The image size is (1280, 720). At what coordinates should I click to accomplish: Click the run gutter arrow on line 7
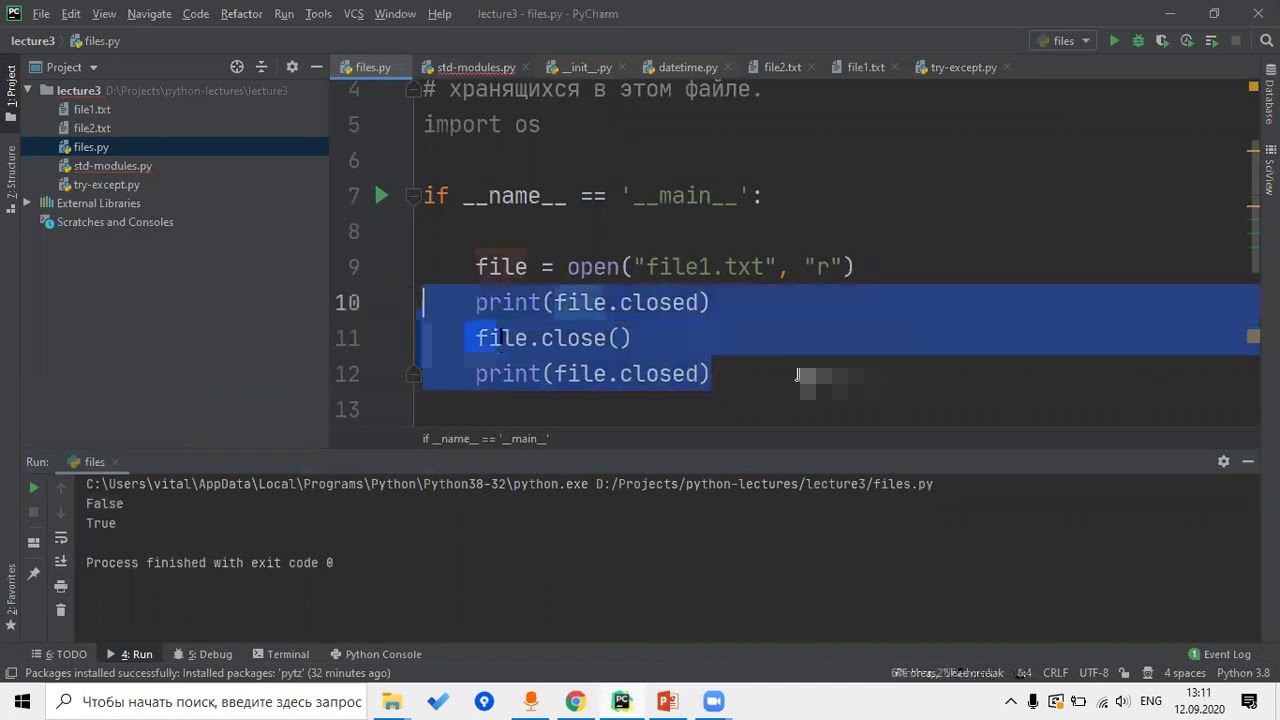coord(381,196)
